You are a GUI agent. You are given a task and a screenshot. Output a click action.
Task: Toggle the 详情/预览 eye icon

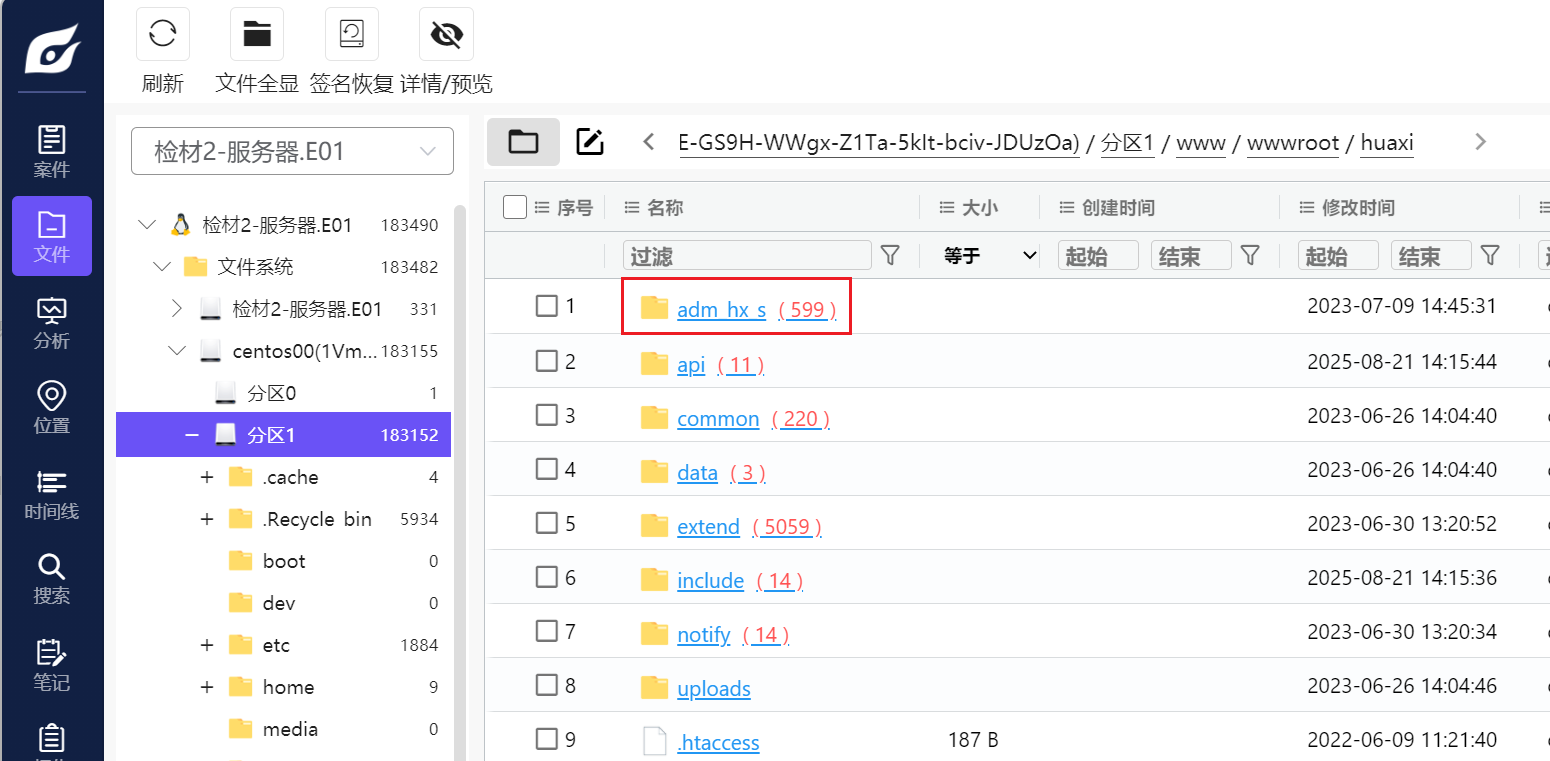coord(446,35)
